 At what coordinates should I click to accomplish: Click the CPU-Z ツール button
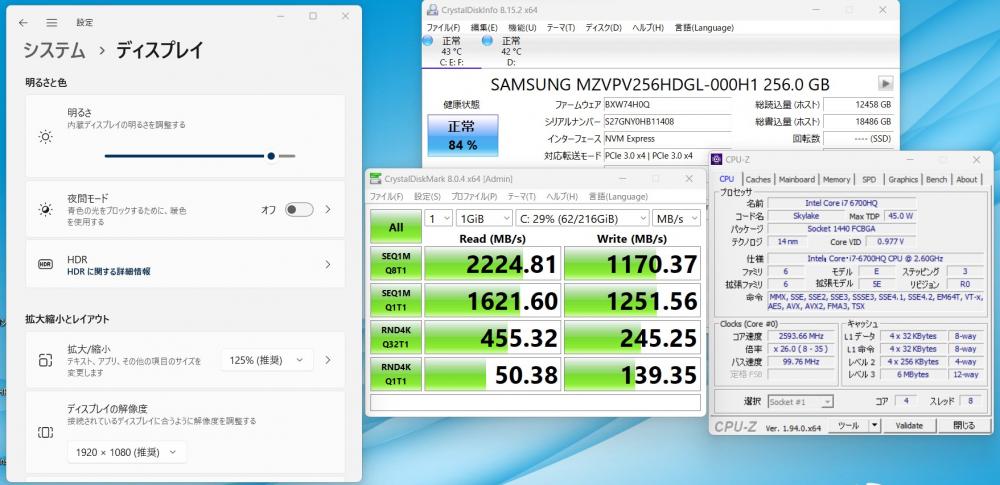[848, 426]
